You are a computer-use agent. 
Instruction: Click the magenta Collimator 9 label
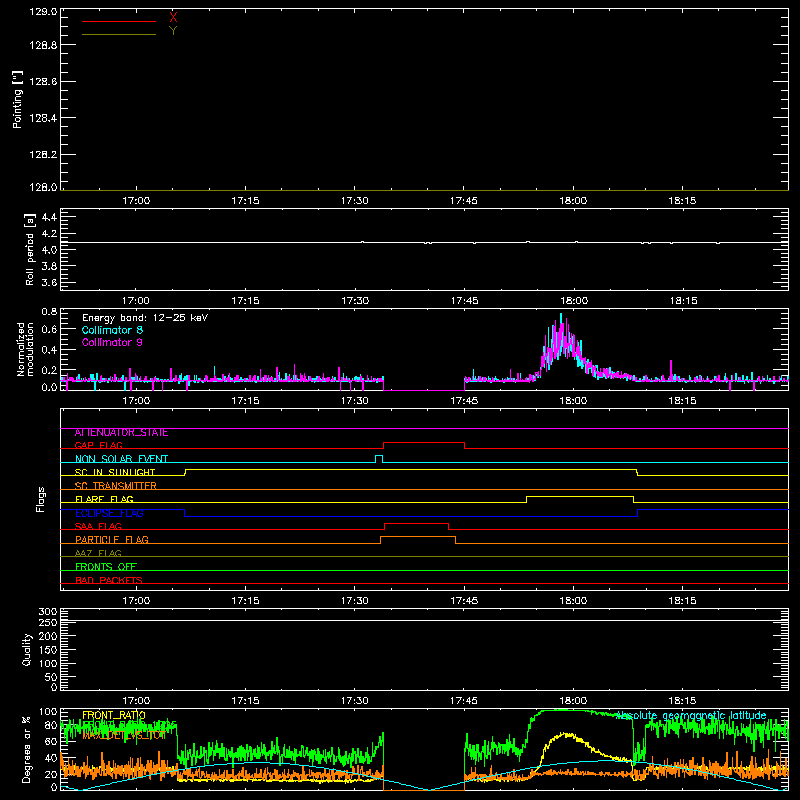coord(112,342)
